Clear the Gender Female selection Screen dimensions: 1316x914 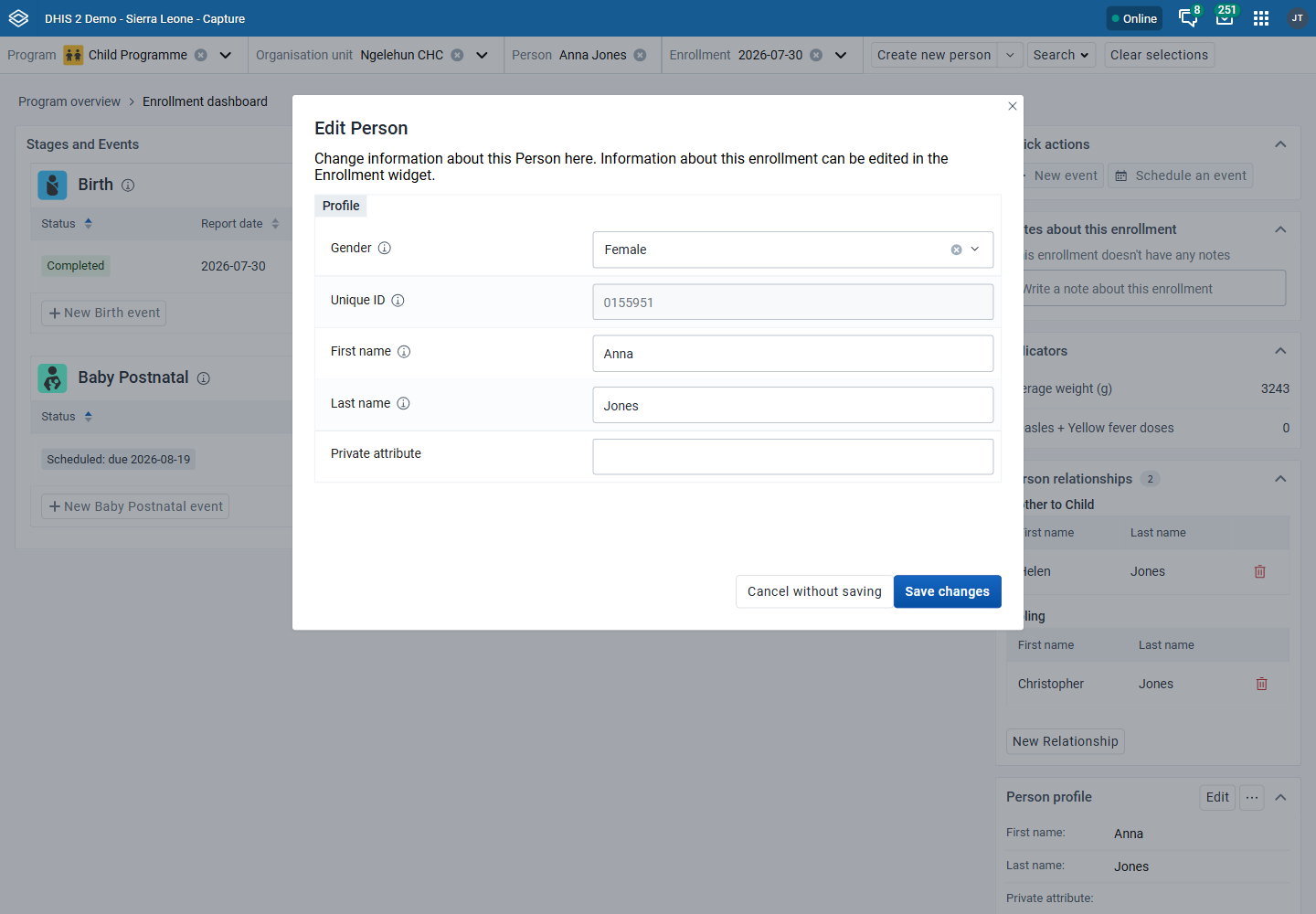(956, 250)
